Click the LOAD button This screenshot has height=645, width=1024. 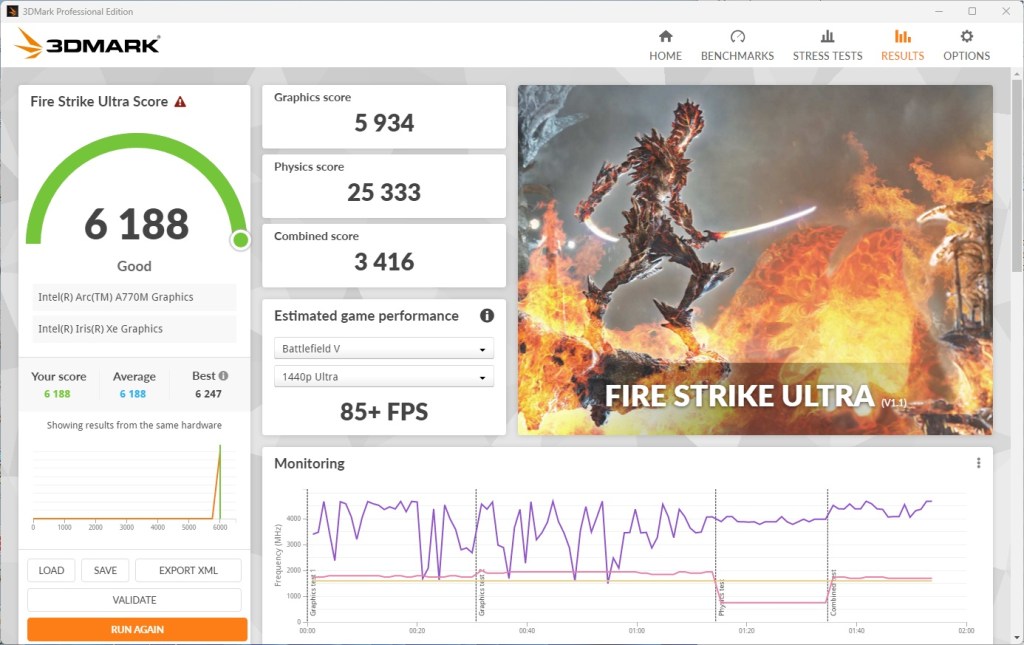[x=51, y=571]
